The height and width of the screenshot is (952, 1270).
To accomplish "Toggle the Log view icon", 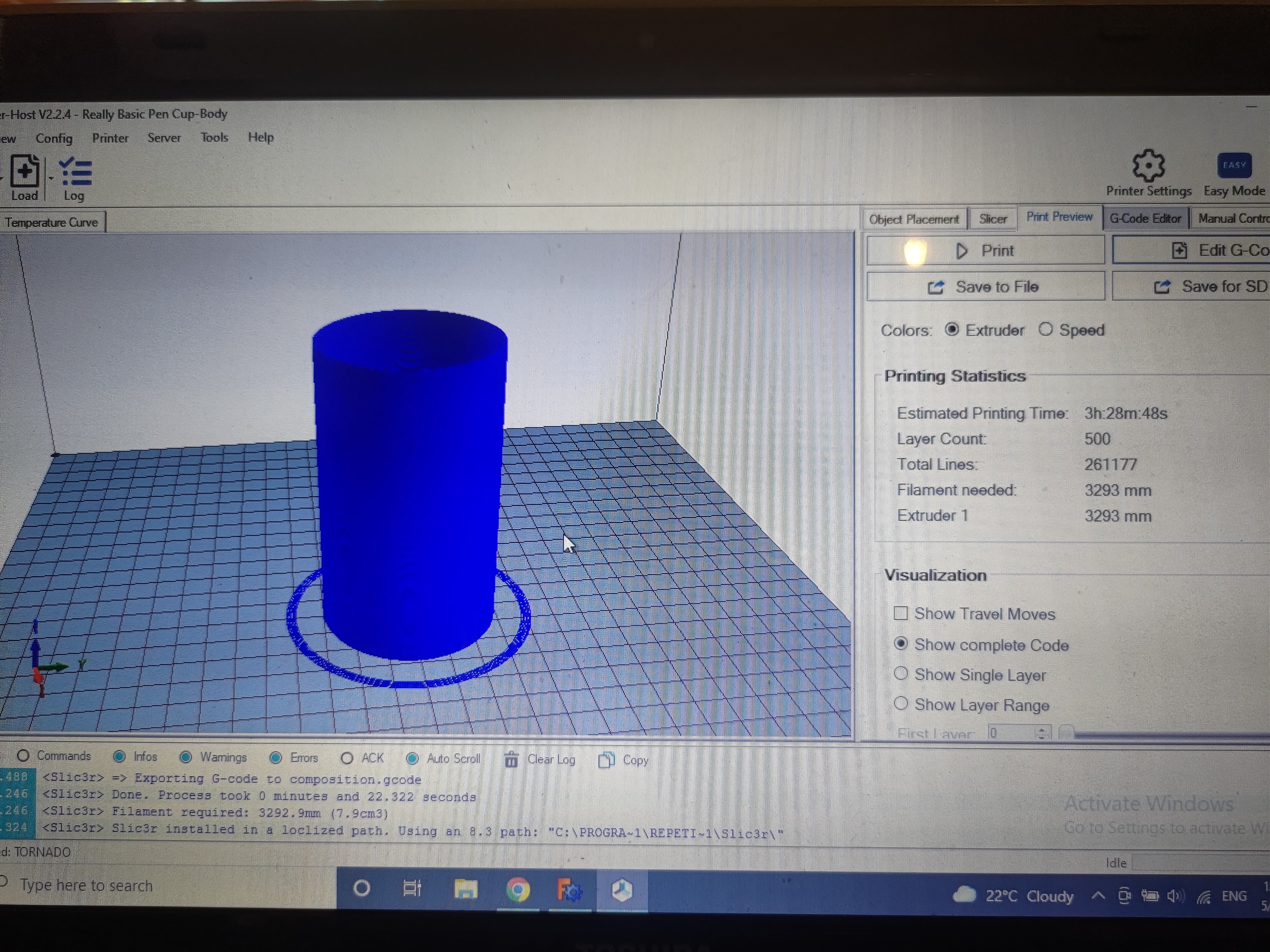I will pyautogui.click(x=75, y=172).
